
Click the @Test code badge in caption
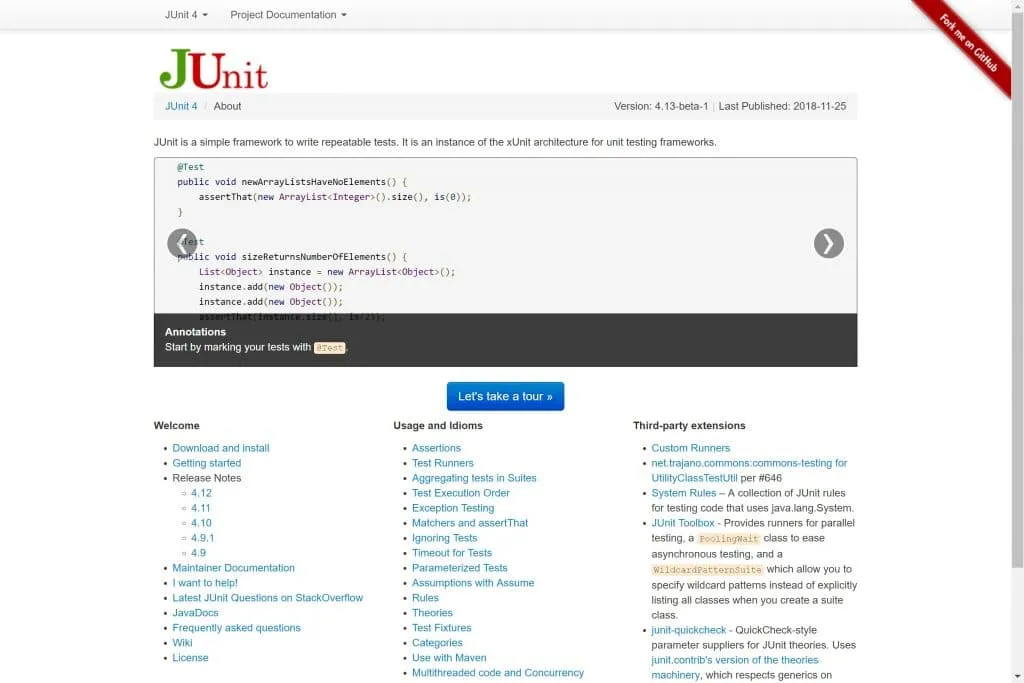click(329, 348)
